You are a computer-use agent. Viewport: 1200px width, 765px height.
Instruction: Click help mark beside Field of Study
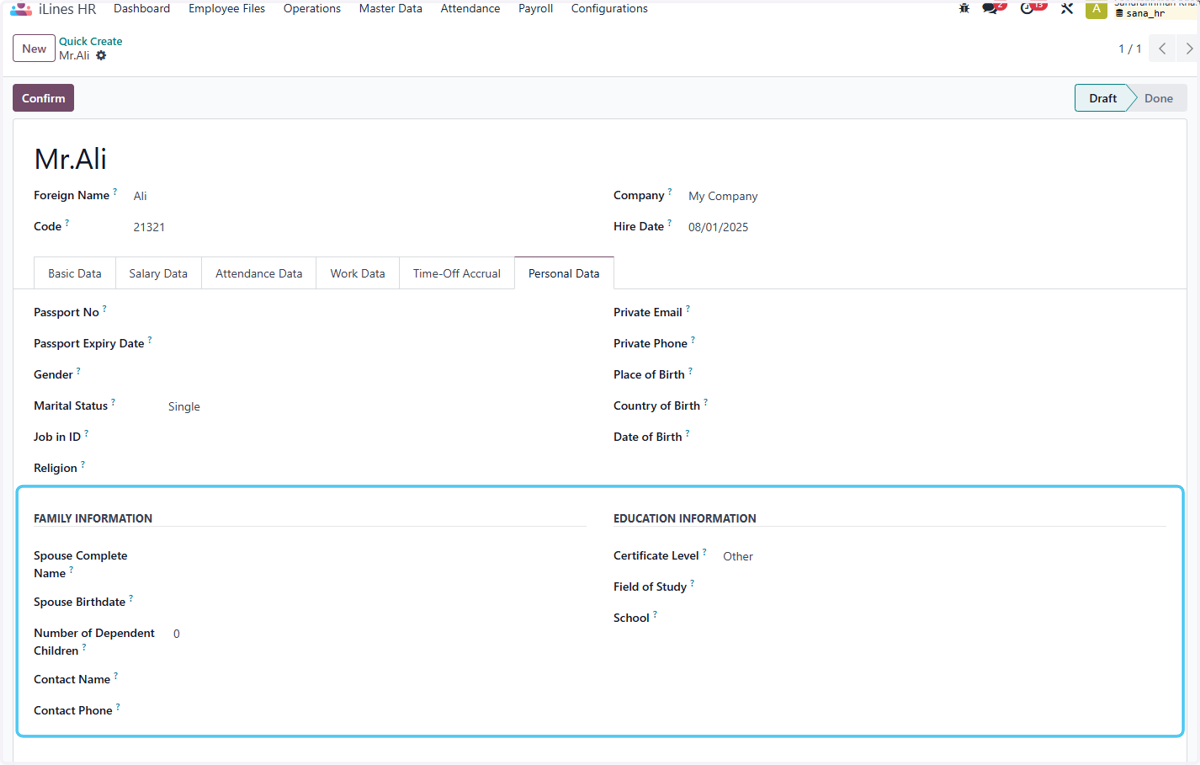click(x=692, y=583)
